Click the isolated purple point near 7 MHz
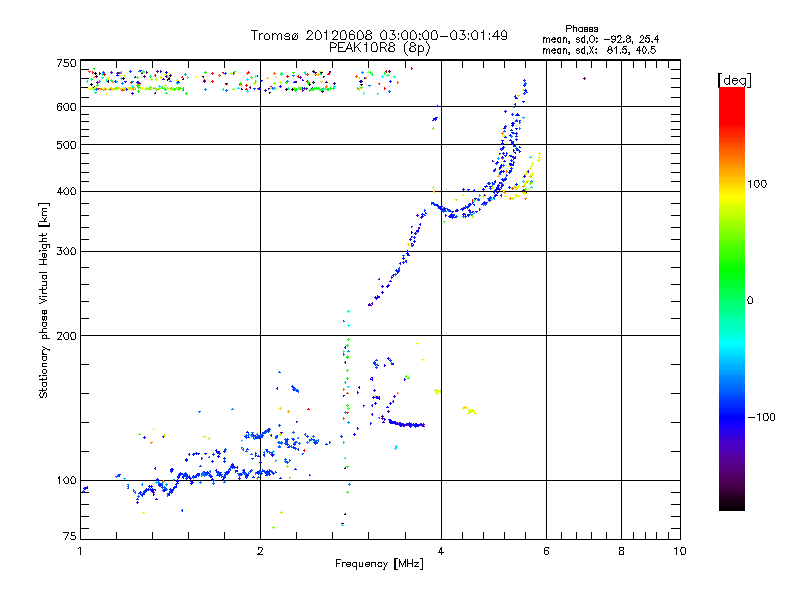800x600 pixels. coord(584,79)
